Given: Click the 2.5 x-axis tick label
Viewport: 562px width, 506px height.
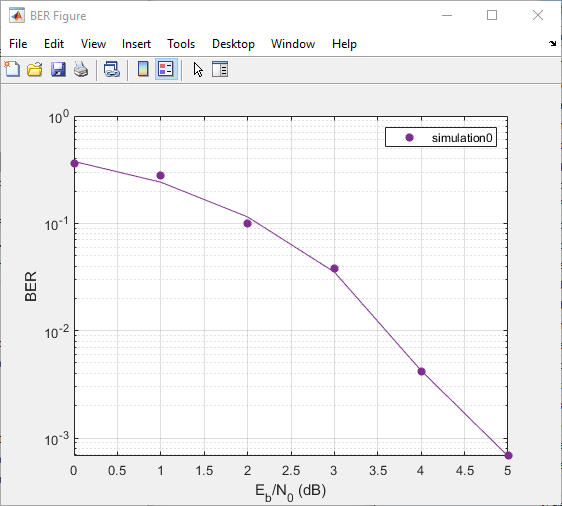Looking at the screenshot, I should 291,471.
